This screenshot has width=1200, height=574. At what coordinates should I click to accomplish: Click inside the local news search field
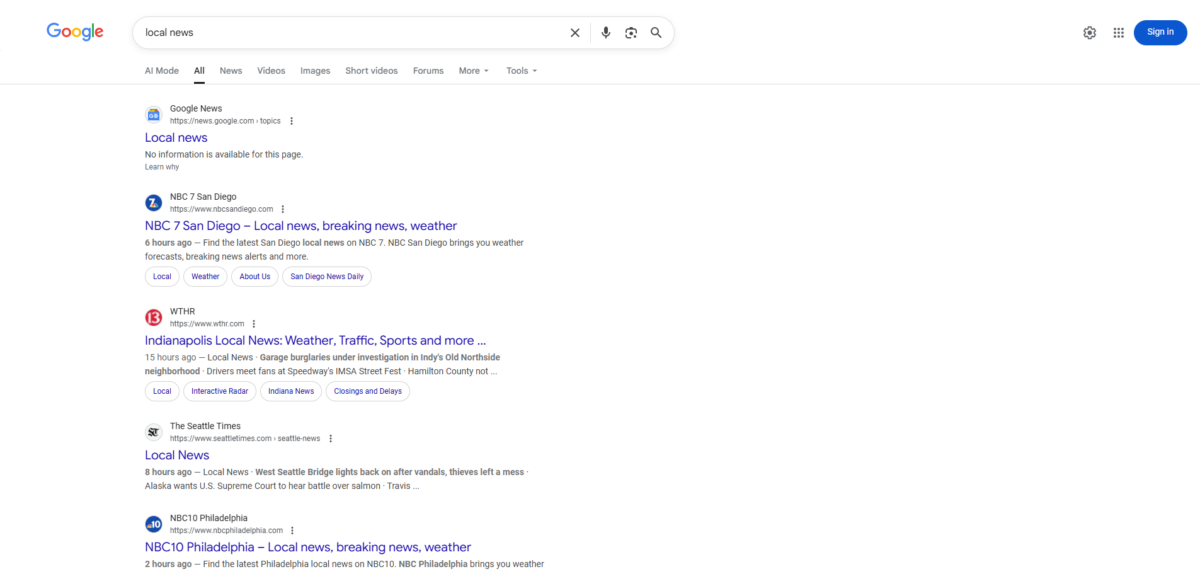pyautogui.click(x=350, y=33)
